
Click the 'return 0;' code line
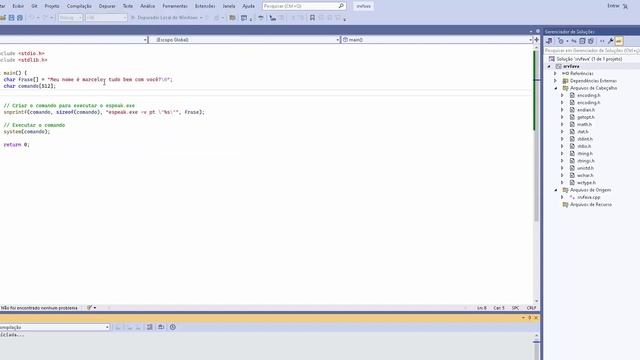point(16,144)
